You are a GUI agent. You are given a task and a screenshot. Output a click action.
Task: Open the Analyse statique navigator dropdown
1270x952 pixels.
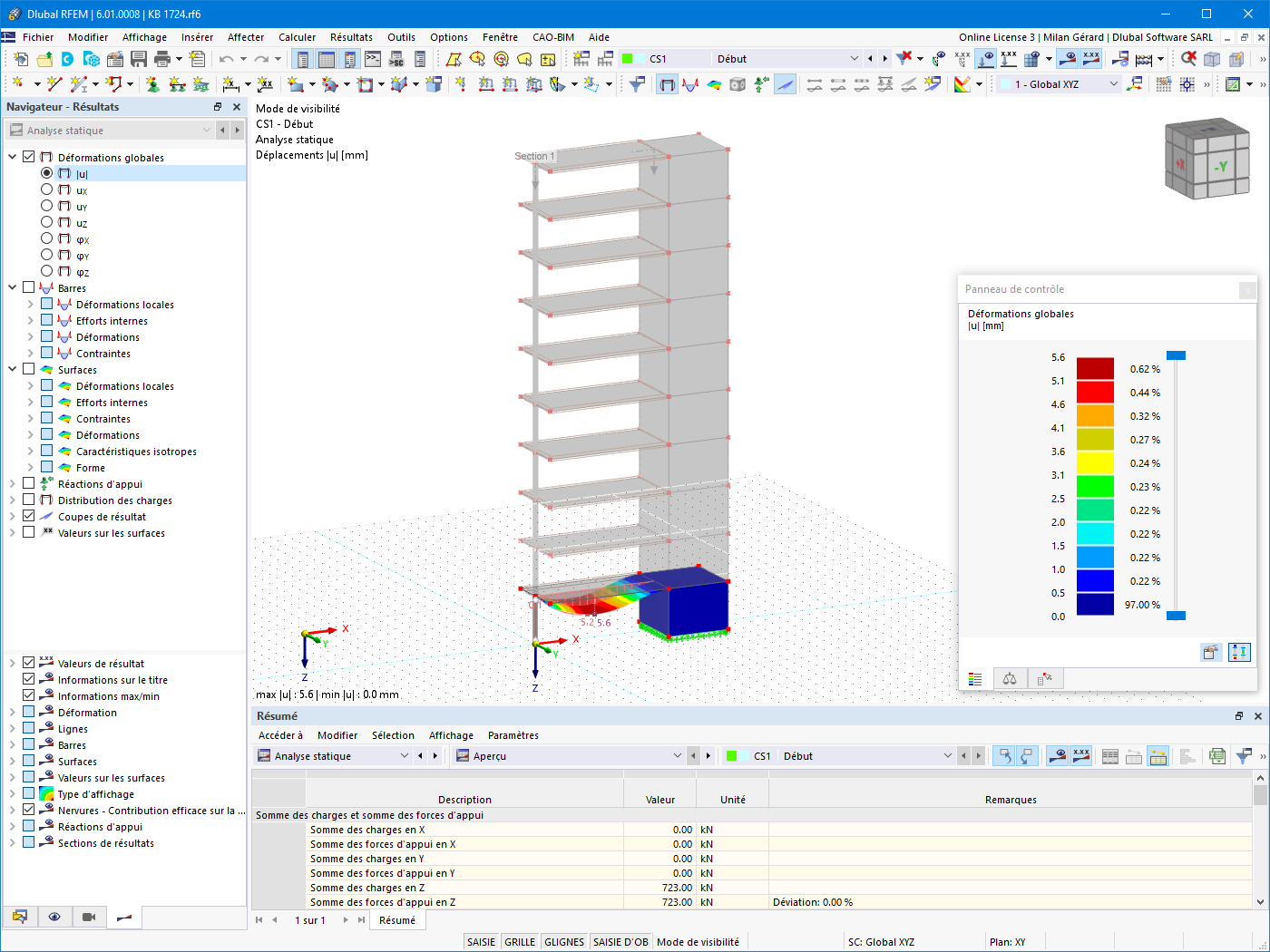point(110,131)
